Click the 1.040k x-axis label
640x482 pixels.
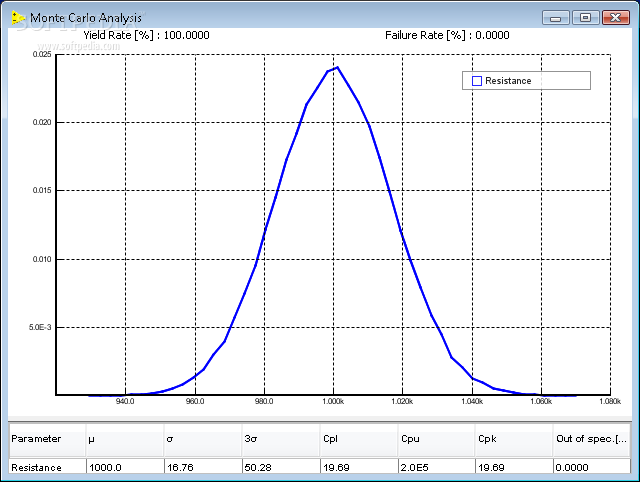(472, 402)
